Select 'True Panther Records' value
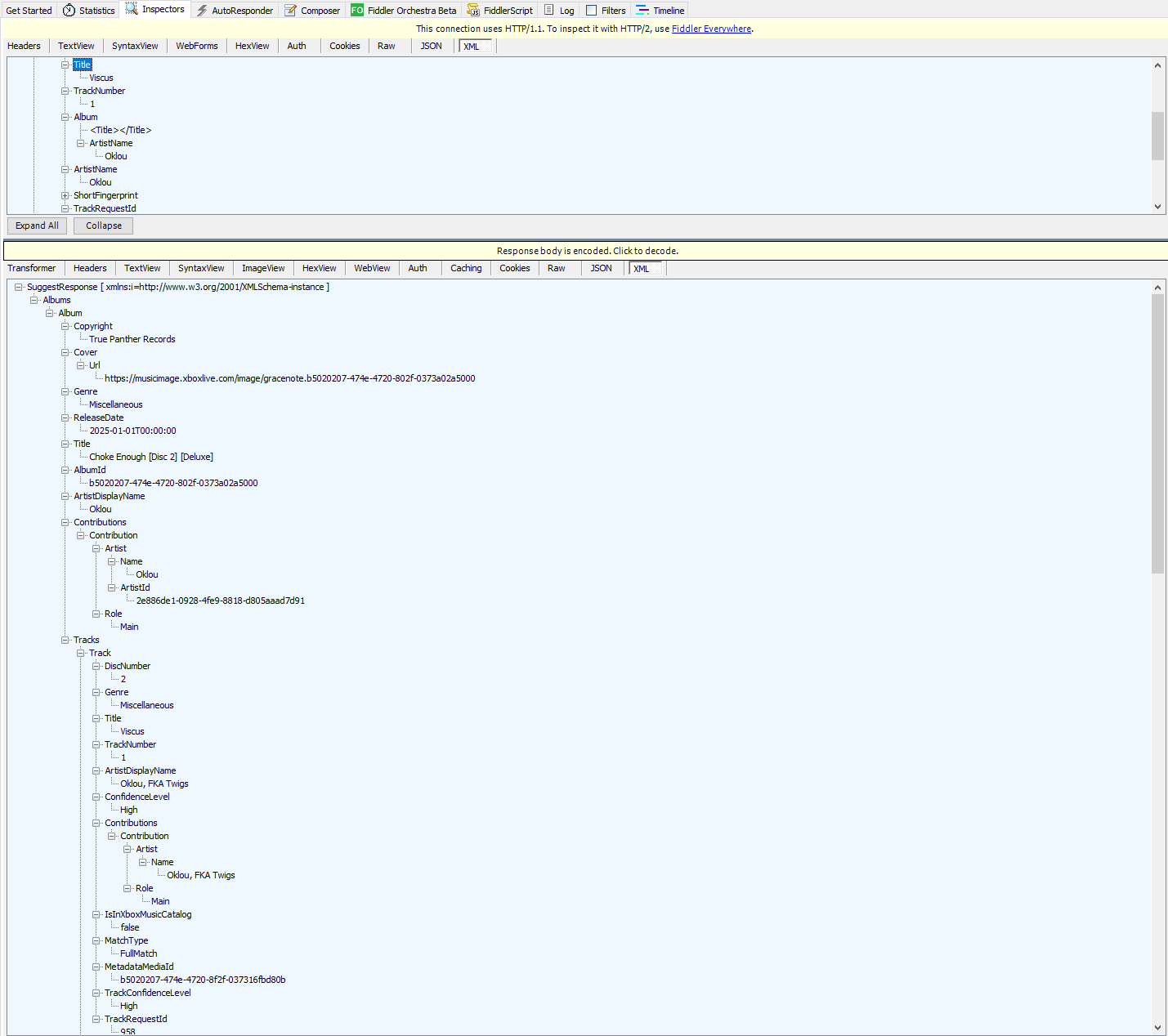This screenshot has height=1036, width=1168. [132, 339]
